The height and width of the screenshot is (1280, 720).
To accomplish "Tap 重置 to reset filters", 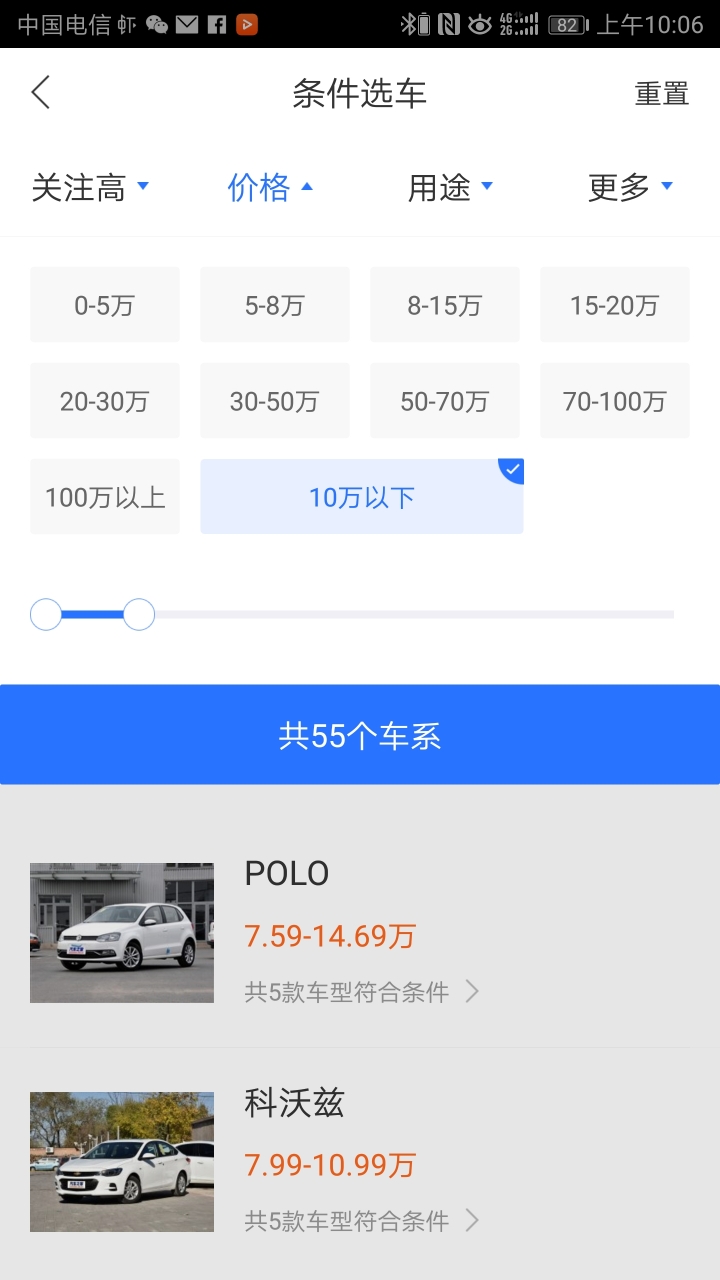I will point(662,94).
